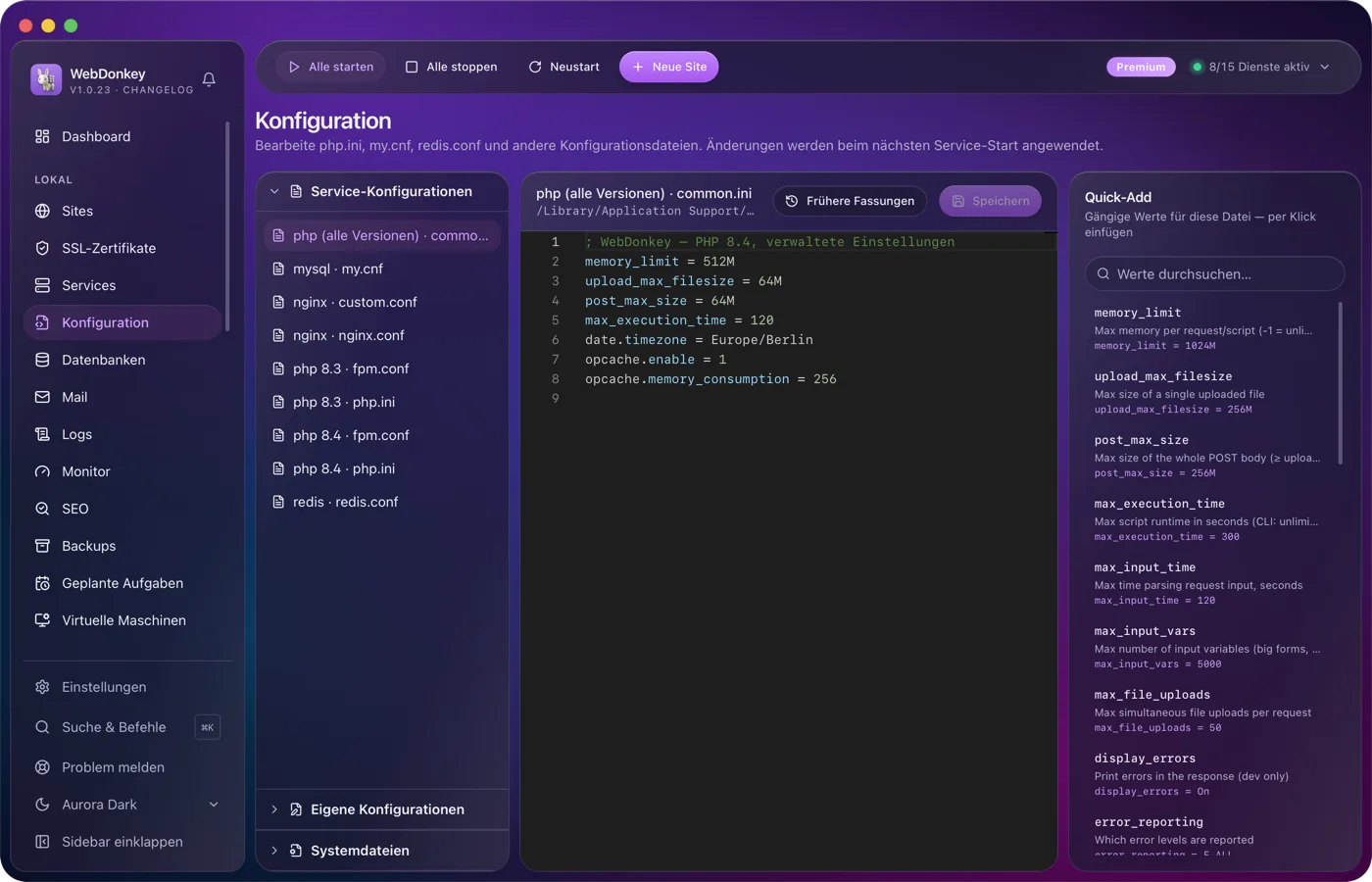
Task: Expand the Systemdateien section
Action: [x=382, y=851]
